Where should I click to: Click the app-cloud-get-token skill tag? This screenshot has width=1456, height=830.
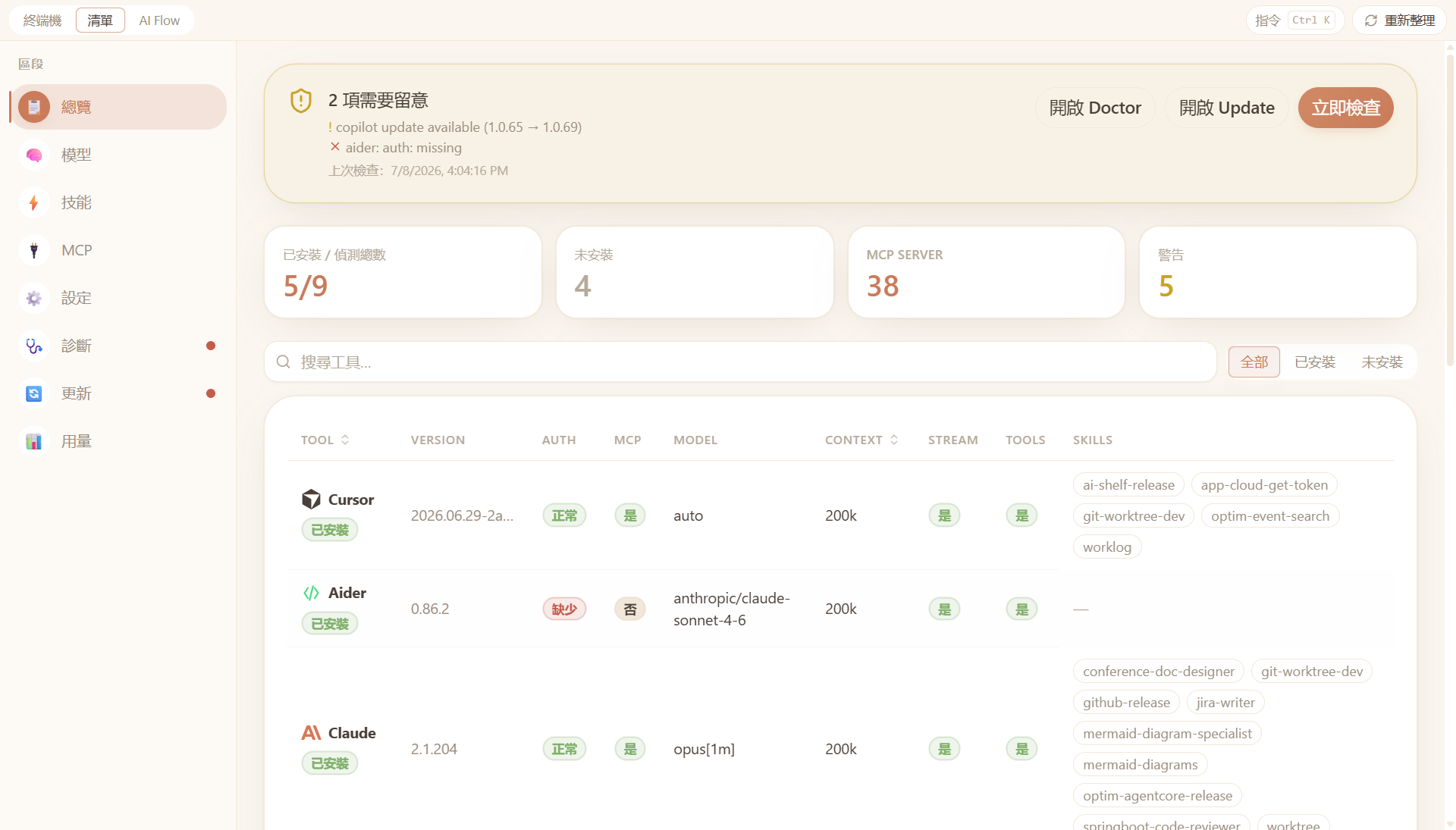pyautogui.click(x=1264, y=485)
